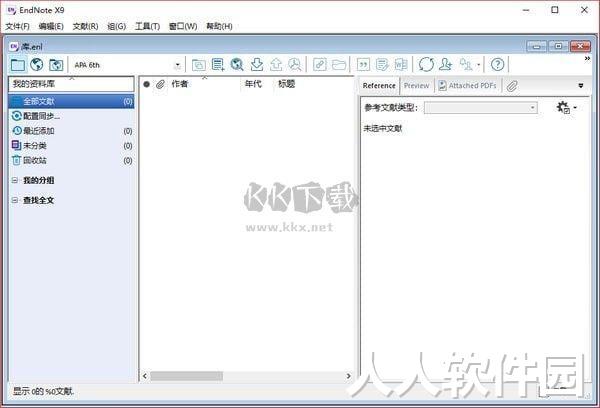This screenshot has height=408, width=600.
Task: Open the 组(G) menu
Action: (x=116, y=26)
